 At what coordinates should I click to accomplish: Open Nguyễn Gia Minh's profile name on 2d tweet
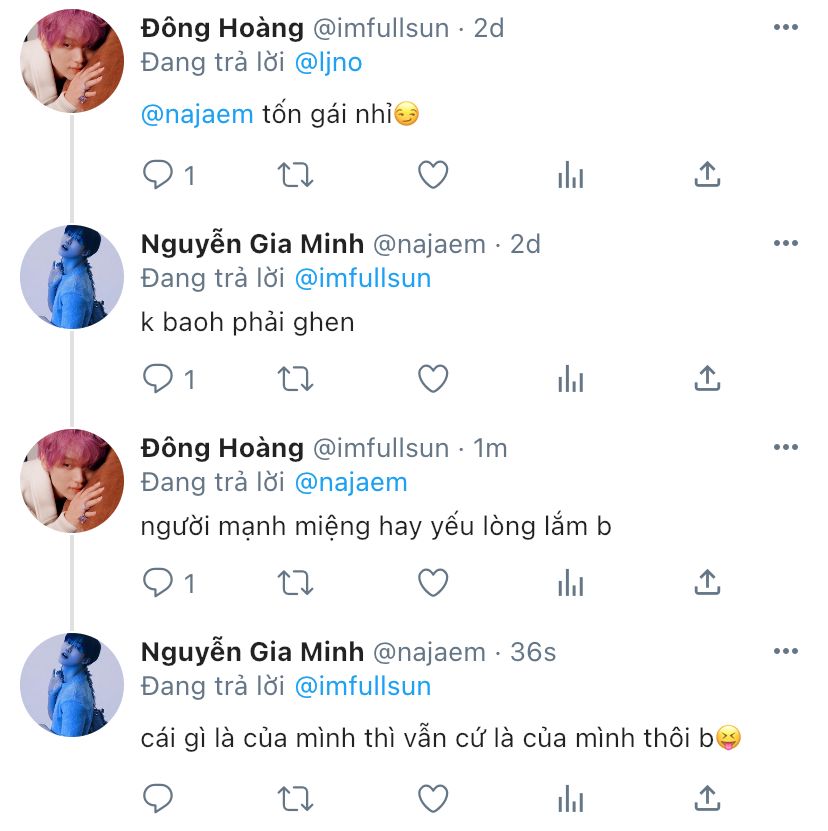(252, 243)
